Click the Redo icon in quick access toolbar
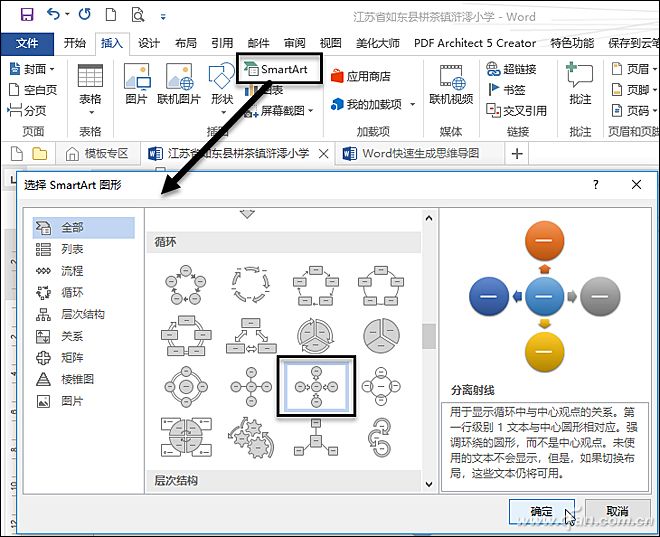Screen dimensions: 660x537 pyautogui.click(x=85, y=14)
